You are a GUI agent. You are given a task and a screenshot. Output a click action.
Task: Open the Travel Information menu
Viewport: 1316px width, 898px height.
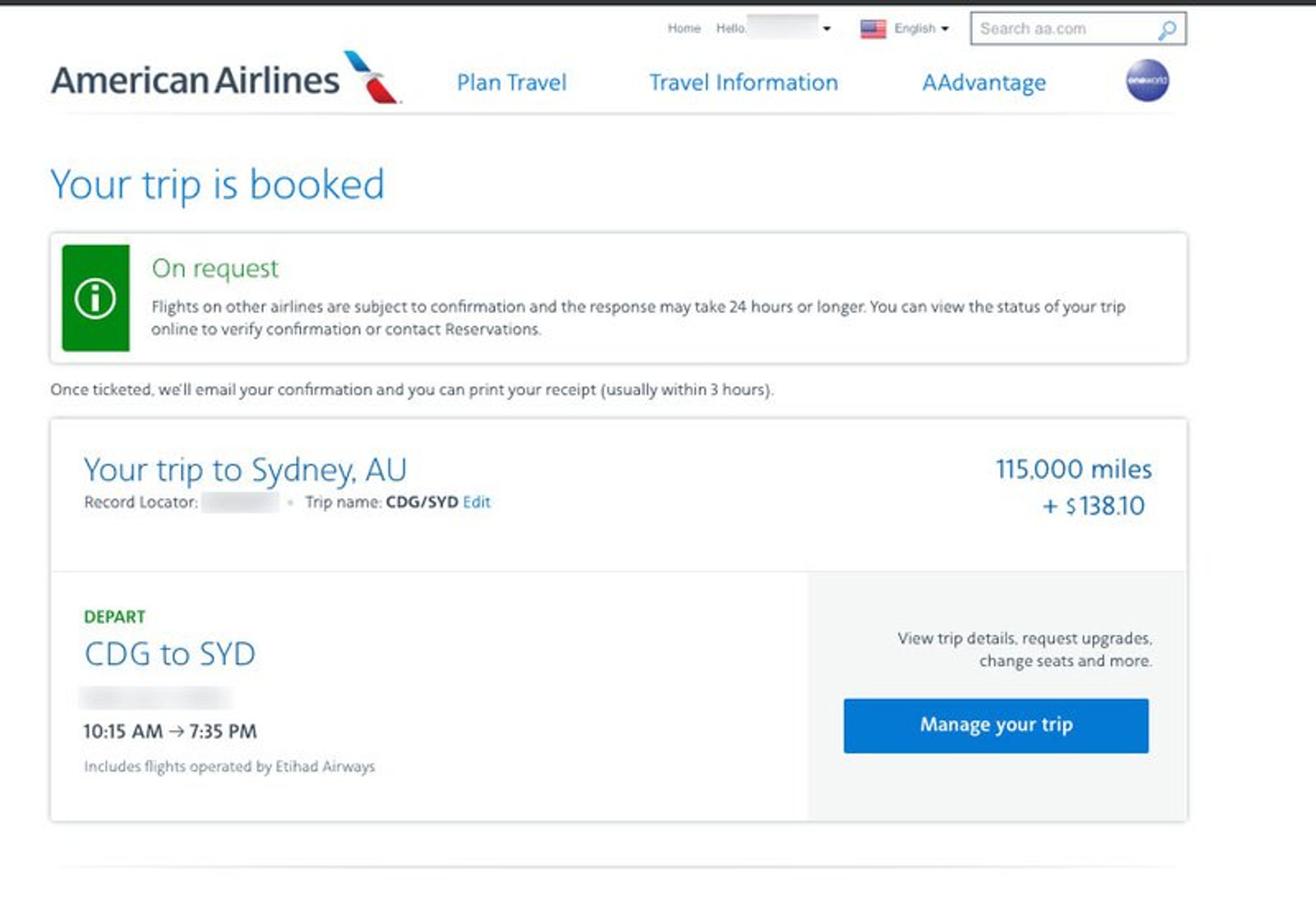[743, 83]
